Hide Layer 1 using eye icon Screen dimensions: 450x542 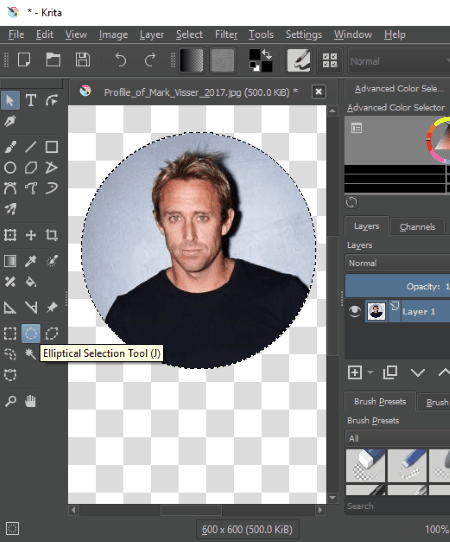pyautogui.click(x=355, y=312)
